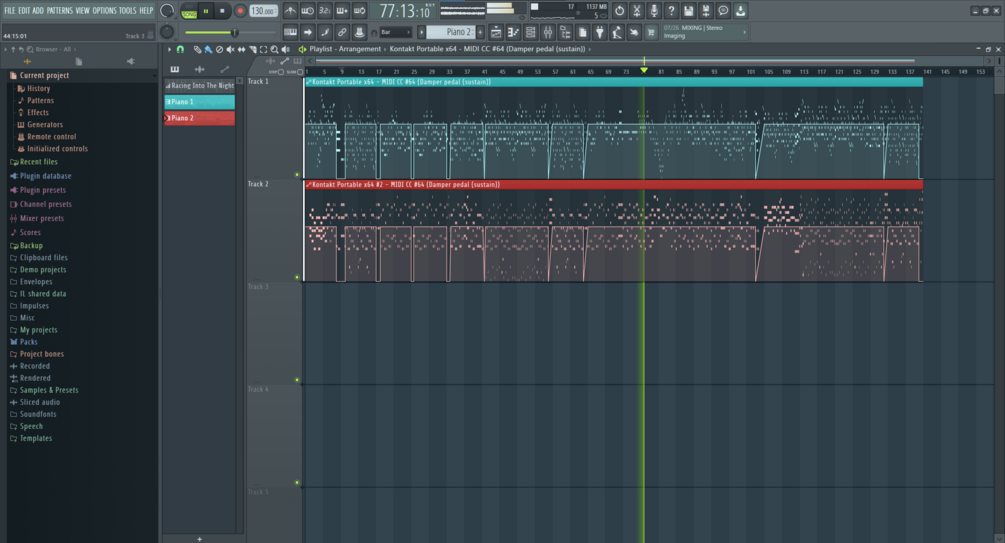The height and width of the screenshot is (543, 1005).
Task: Click the microphone one-click recording icon
Action: click(x=654, y=11)
